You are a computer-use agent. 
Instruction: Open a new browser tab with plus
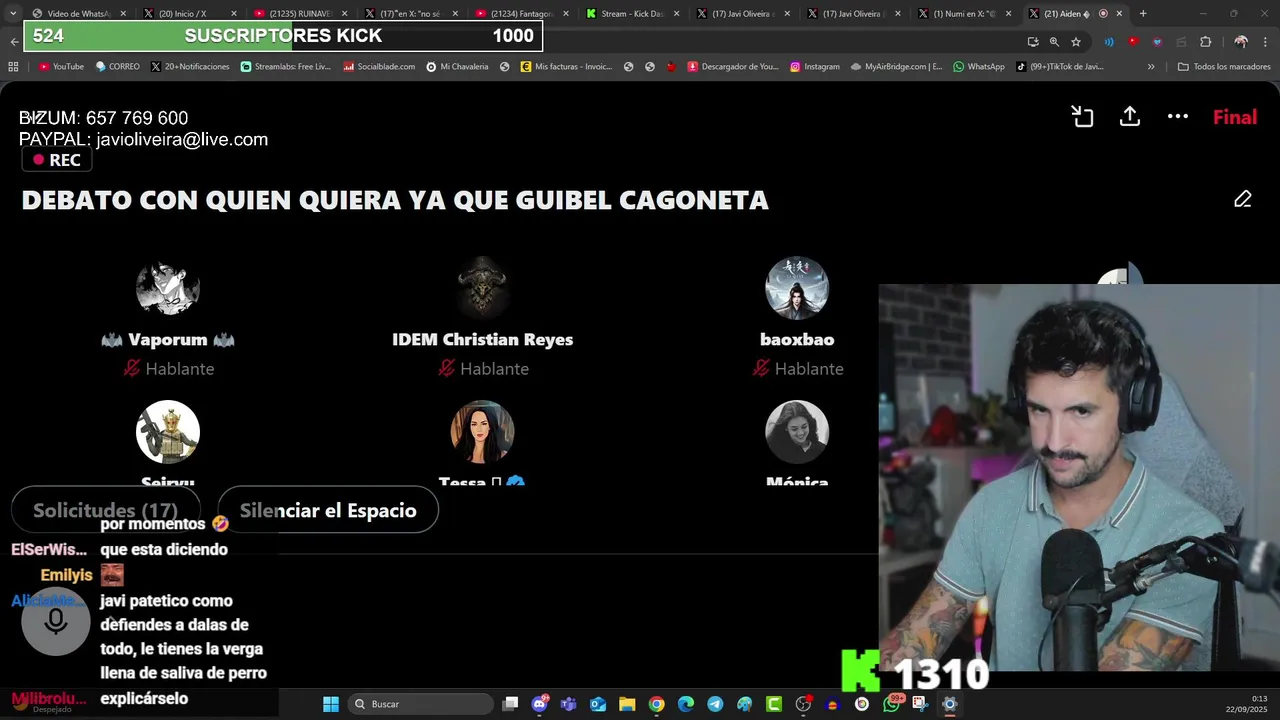[x=1143, y=14]
